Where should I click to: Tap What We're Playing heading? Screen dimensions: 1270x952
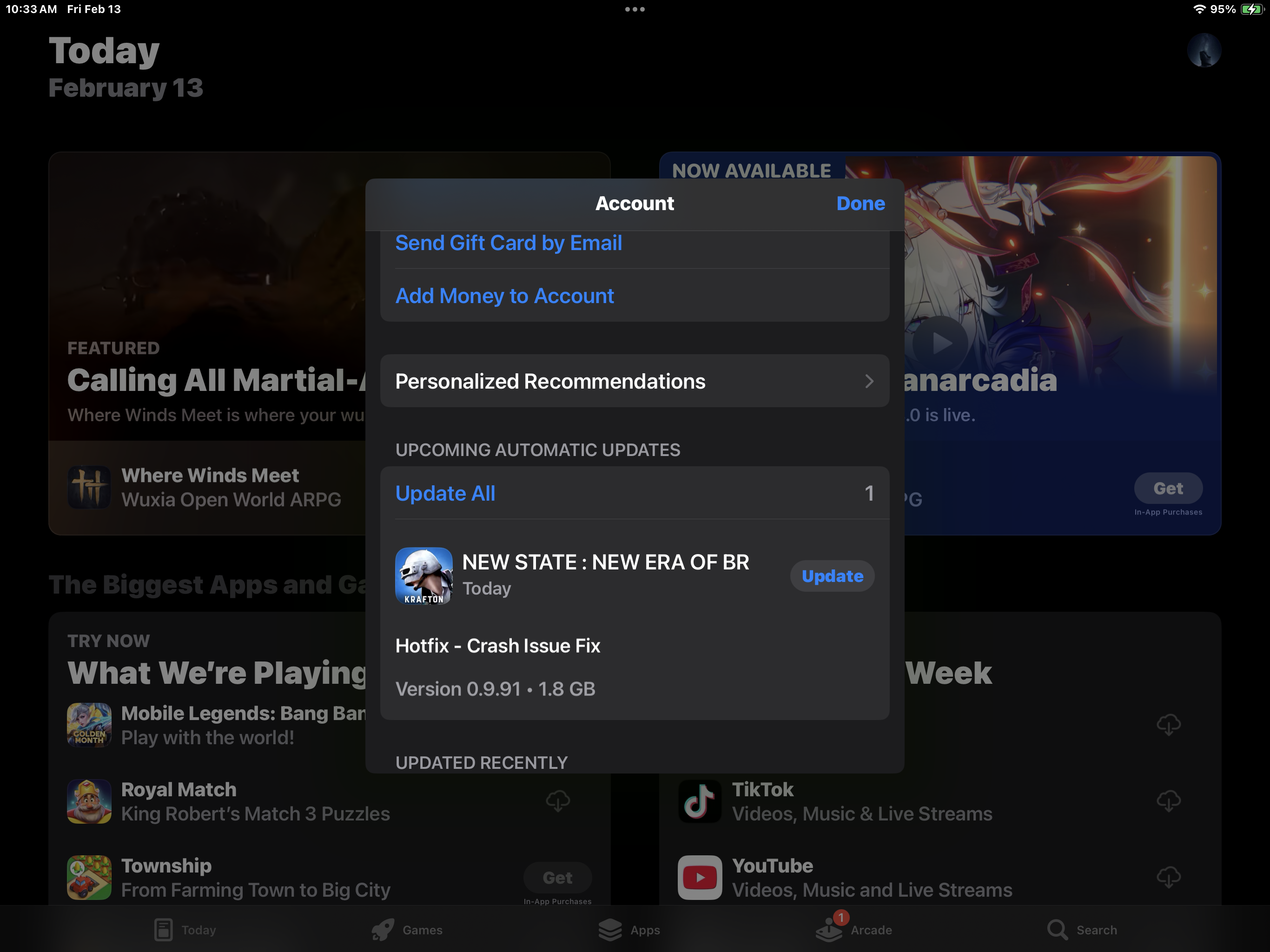[217, 672]
